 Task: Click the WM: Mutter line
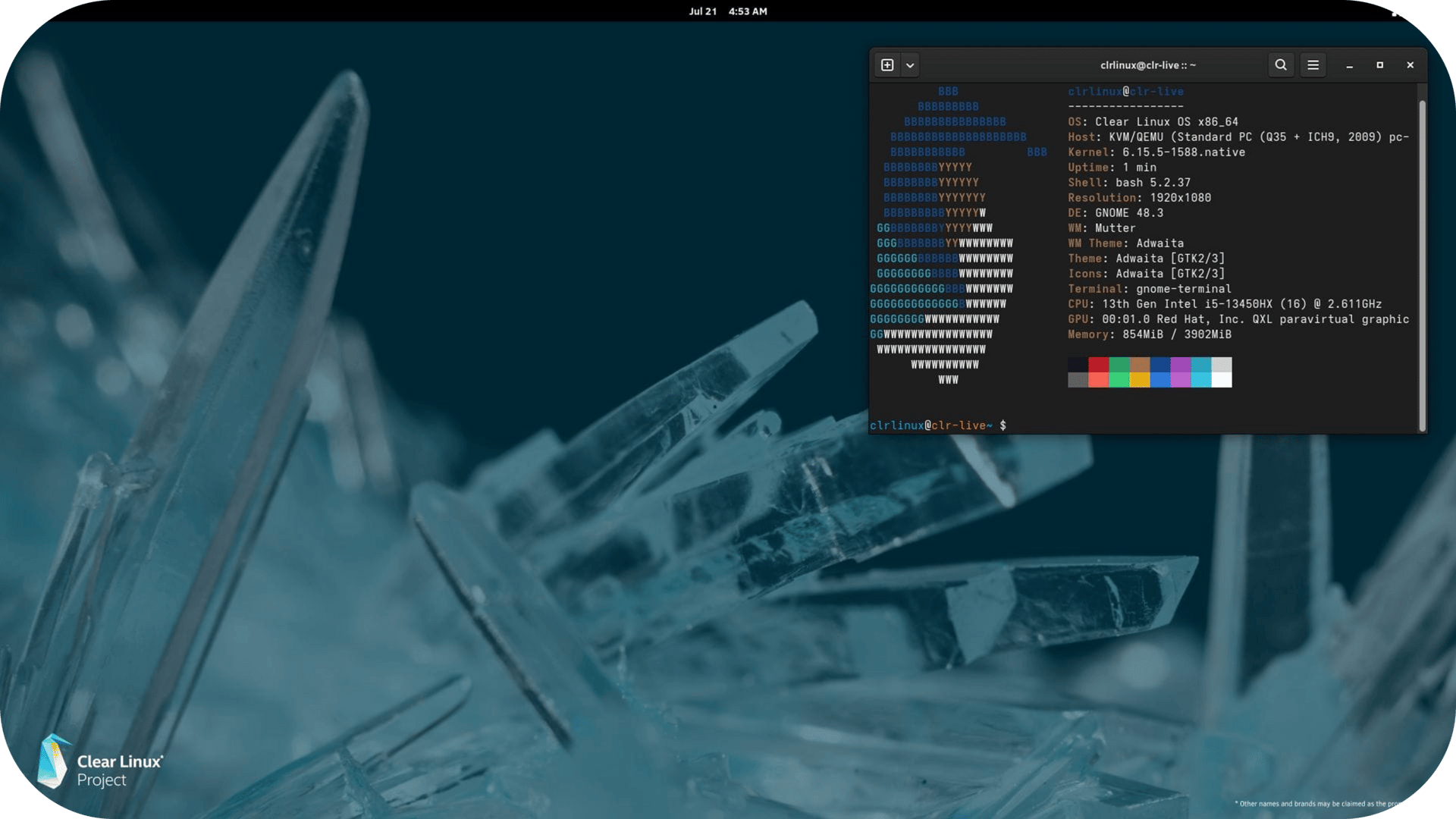point(1102,228)
